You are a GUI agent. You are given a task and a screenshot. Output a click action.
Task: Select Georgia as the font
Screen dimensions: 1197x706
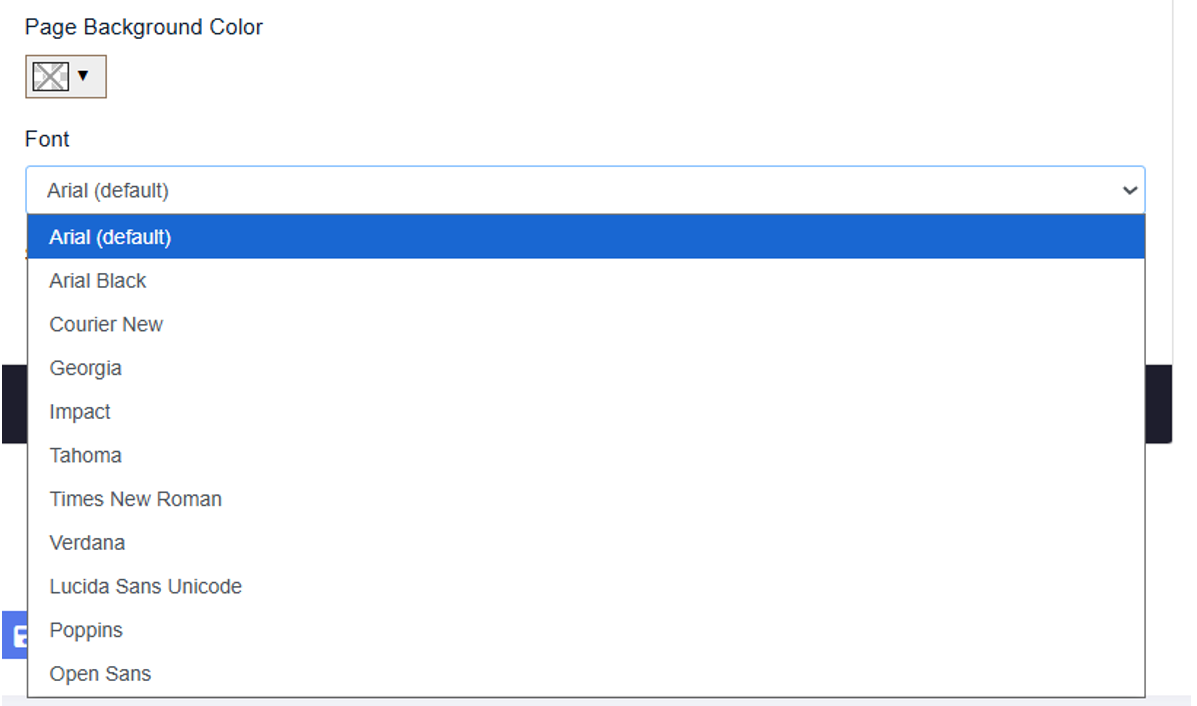86,368
